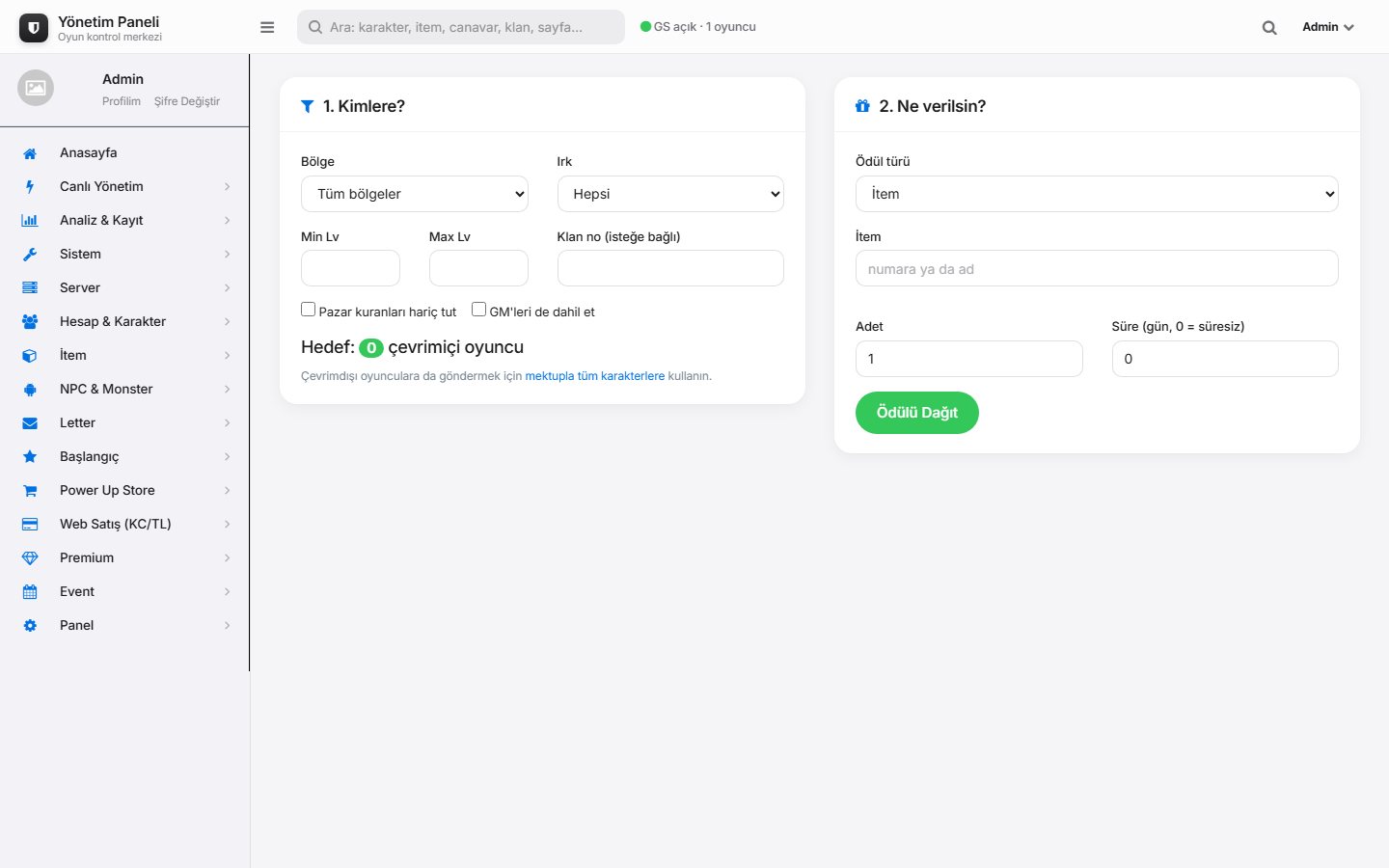This screenshot has width=1389, height=868.
Task: Focus the top search bar field
Action: 461,27
